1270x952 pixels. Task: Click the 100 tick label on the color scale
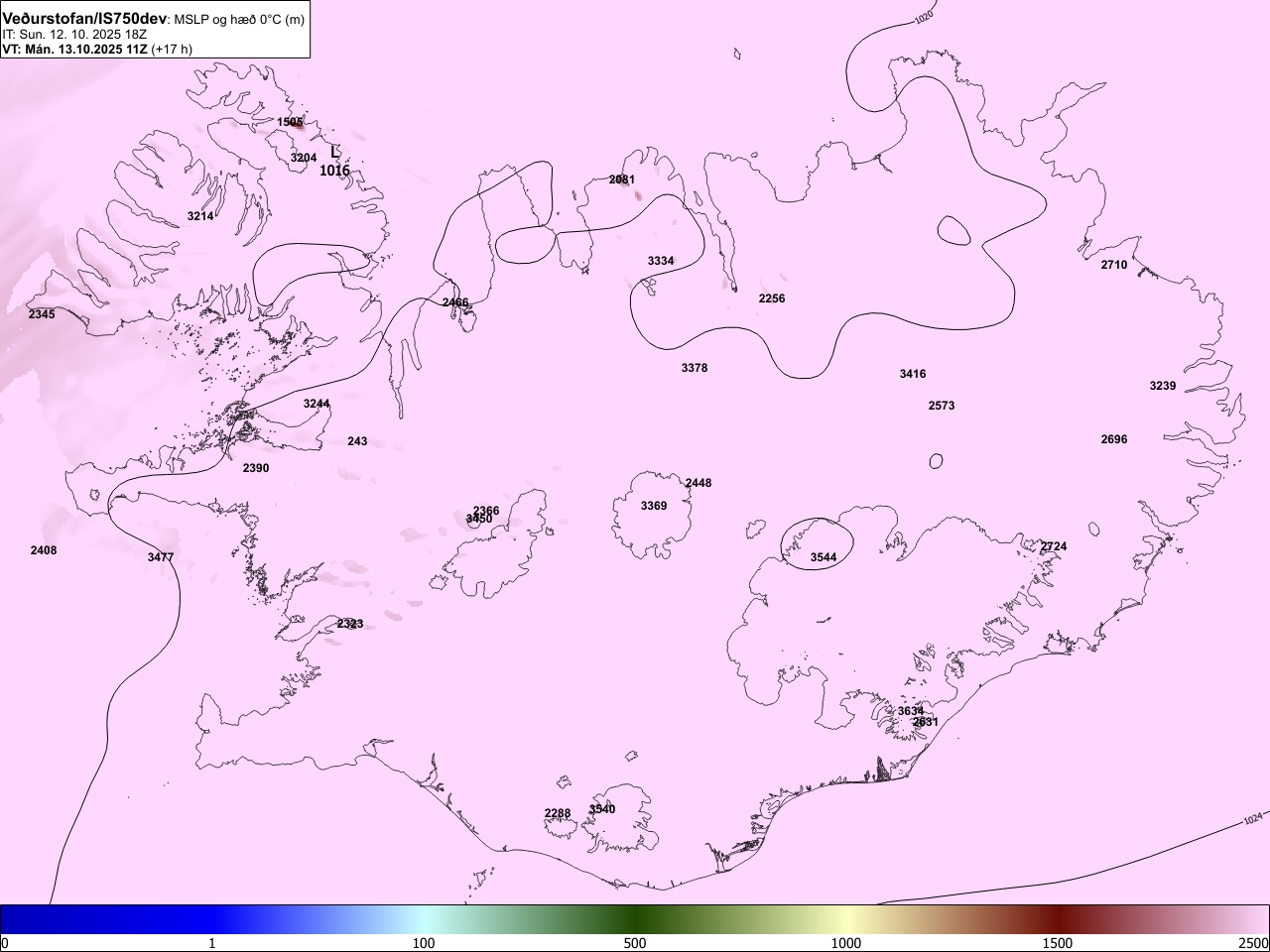pyautogui.click(x=424, y=942)
